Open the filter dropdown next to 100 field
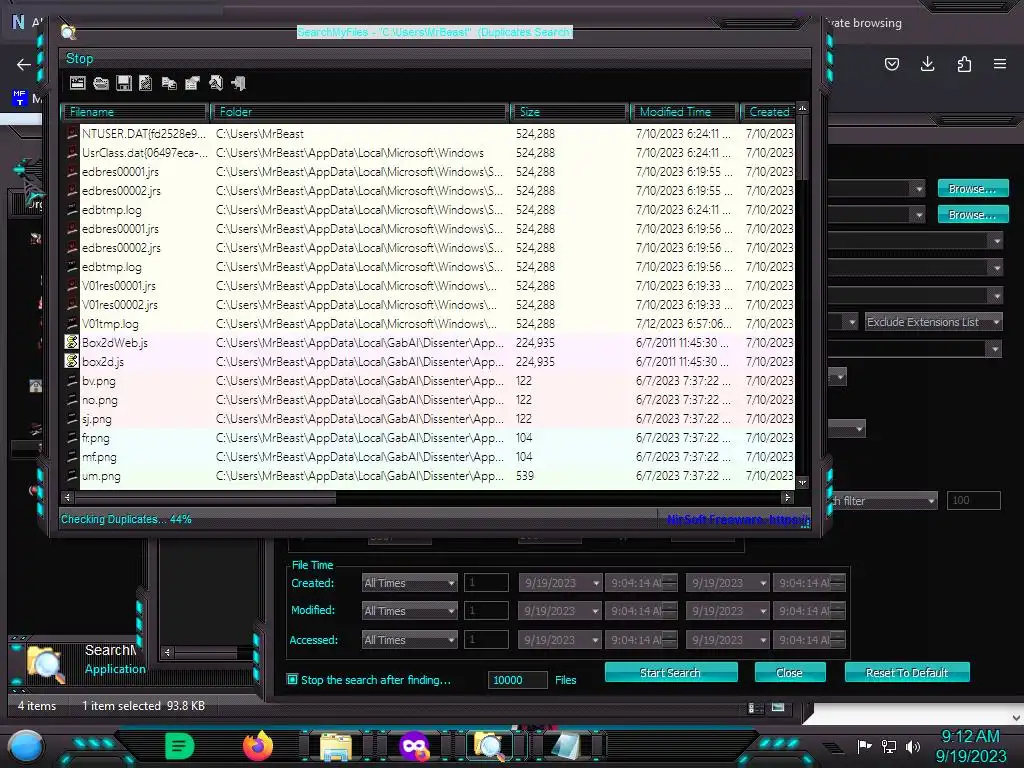This screenshot has width=1024, height=768. (x=931, y=501)
